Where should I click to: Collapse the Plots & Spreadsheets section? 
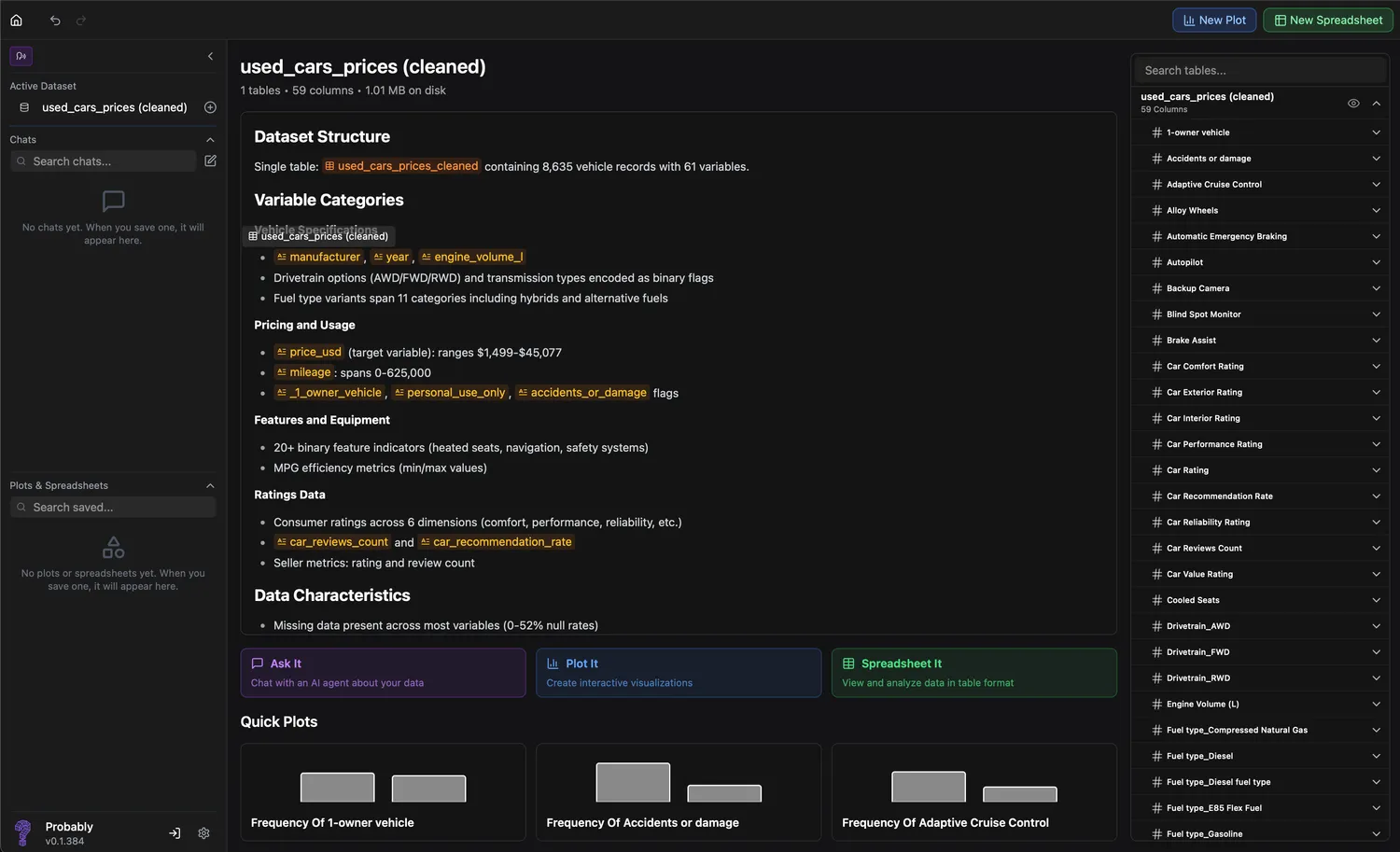pyautogui.click(x=210, y=485)
